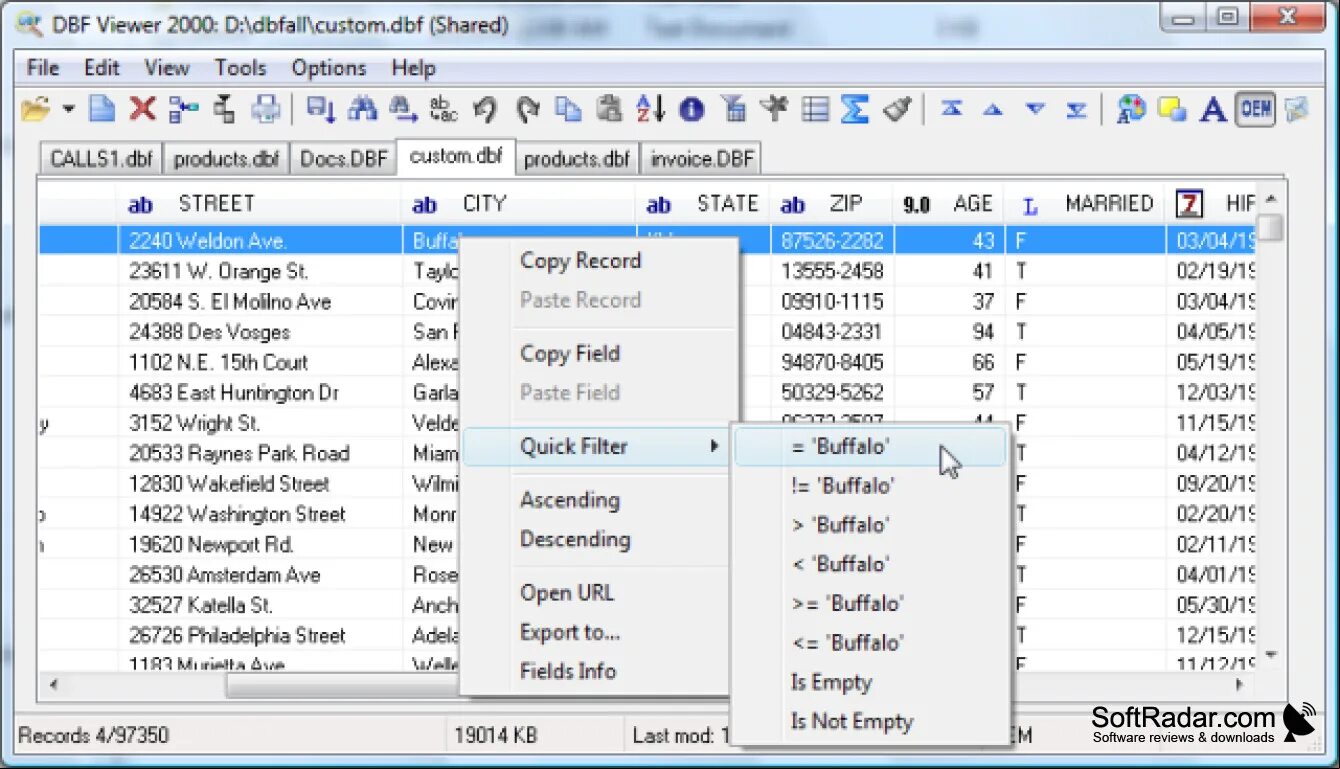Click the Find Next binoculars-arrow icon

[403, 109]
